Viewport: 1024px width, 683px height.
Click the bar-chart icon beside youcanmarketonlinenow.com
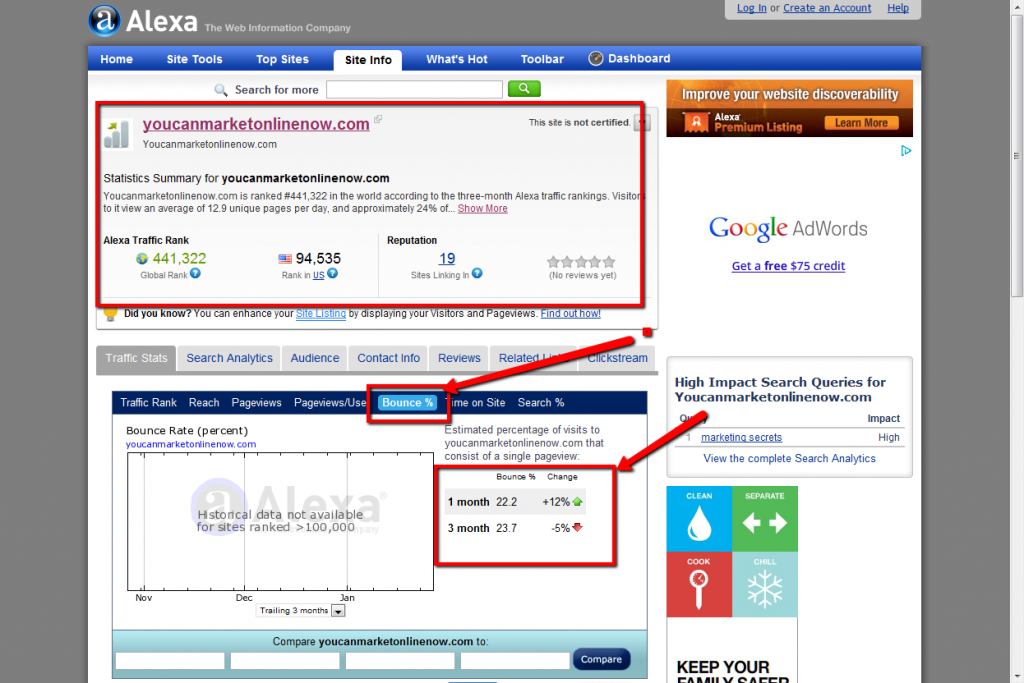[x=117, y=133]
